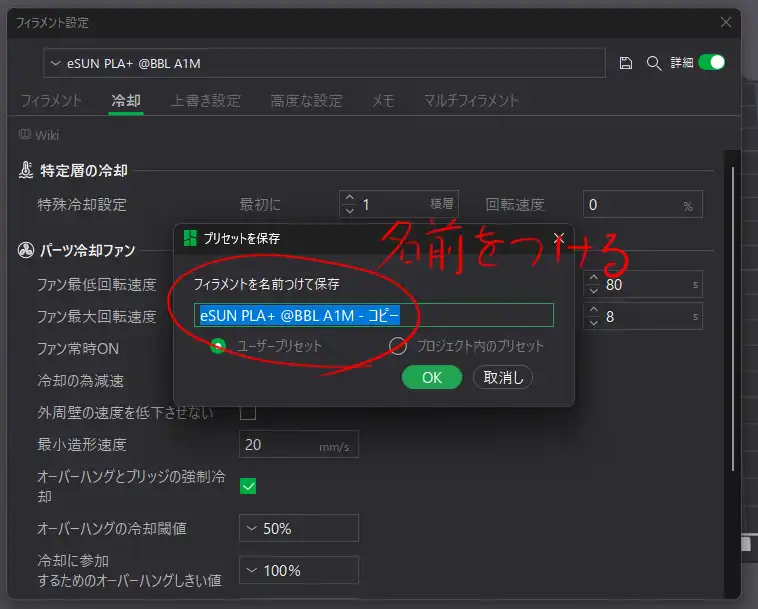Toggle the 詳細 advanced mode switch
758x609 pixels.
click(711, 62)
